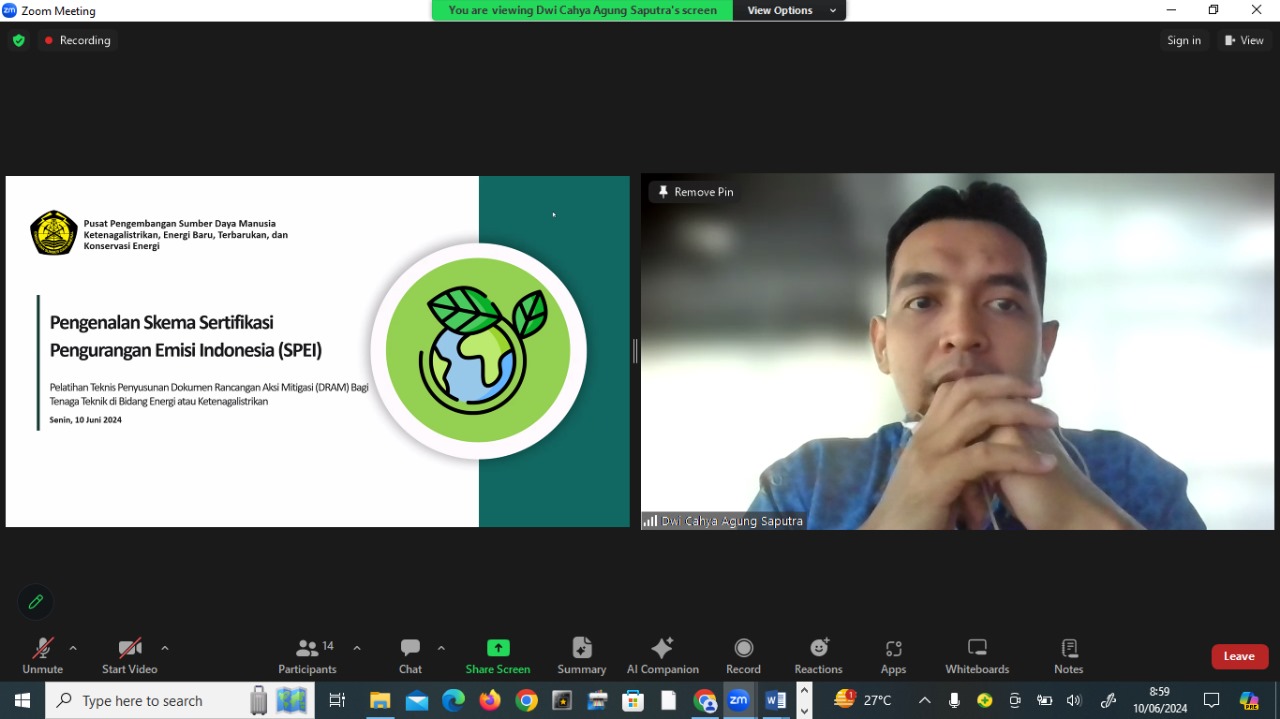Open the Windows notification center
This screenshot has height=719, width=1280.
pos(1212,701)
